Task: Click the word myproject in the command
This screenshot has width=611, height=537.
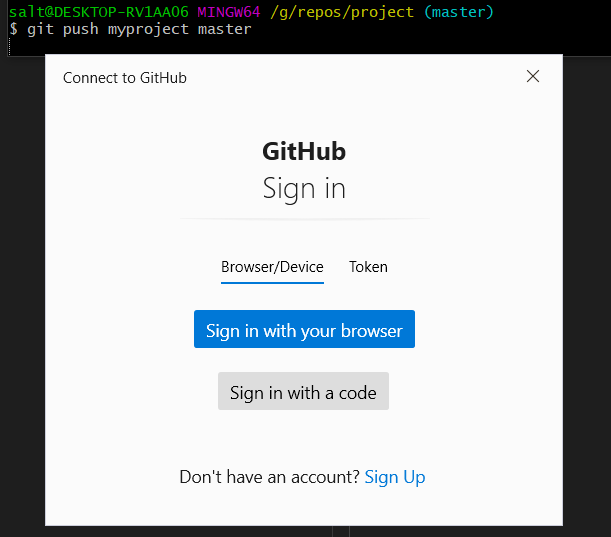Action: [x=148, y=30]
